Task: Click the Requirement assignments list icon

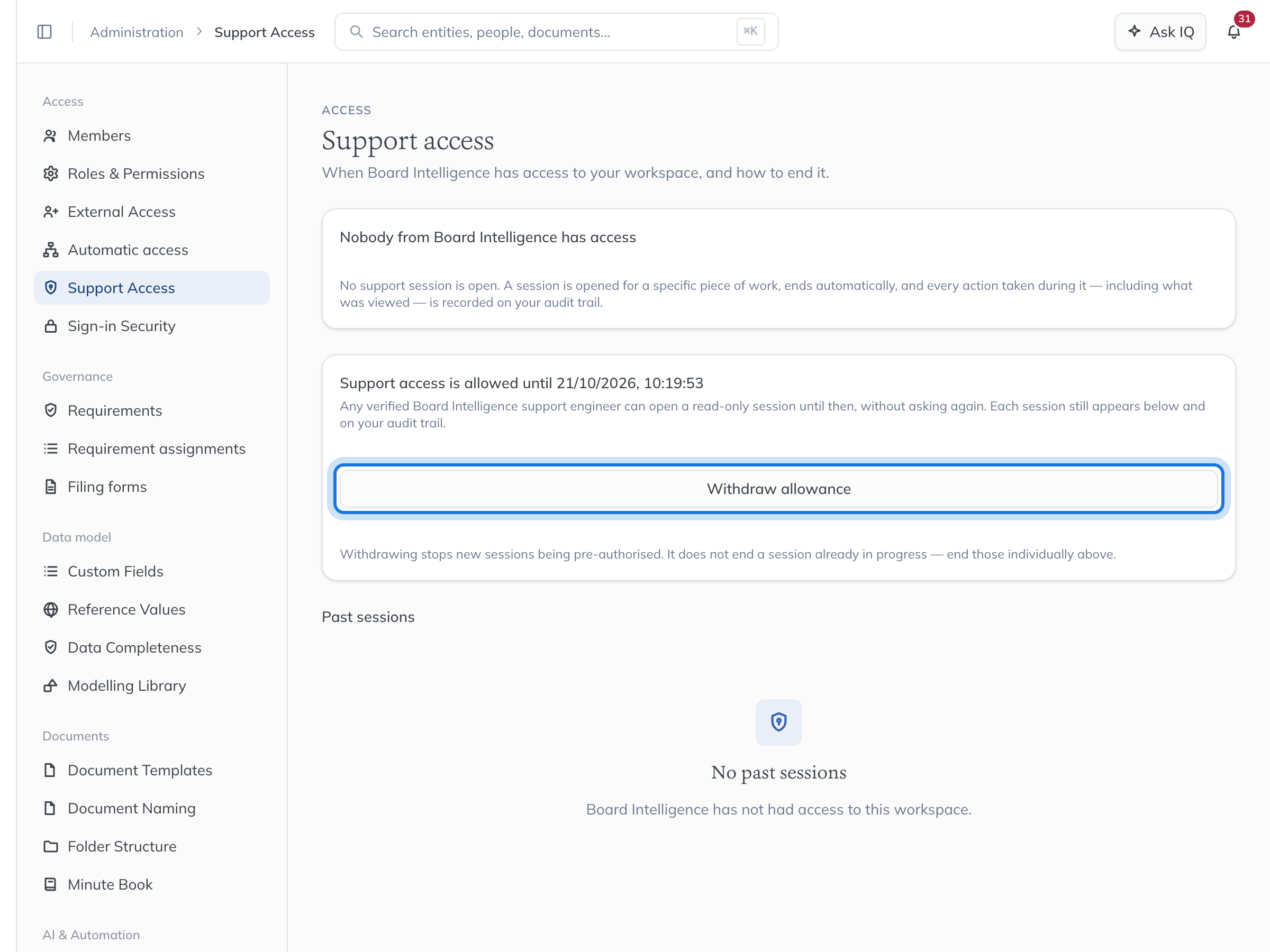Action: pos(50,448)
